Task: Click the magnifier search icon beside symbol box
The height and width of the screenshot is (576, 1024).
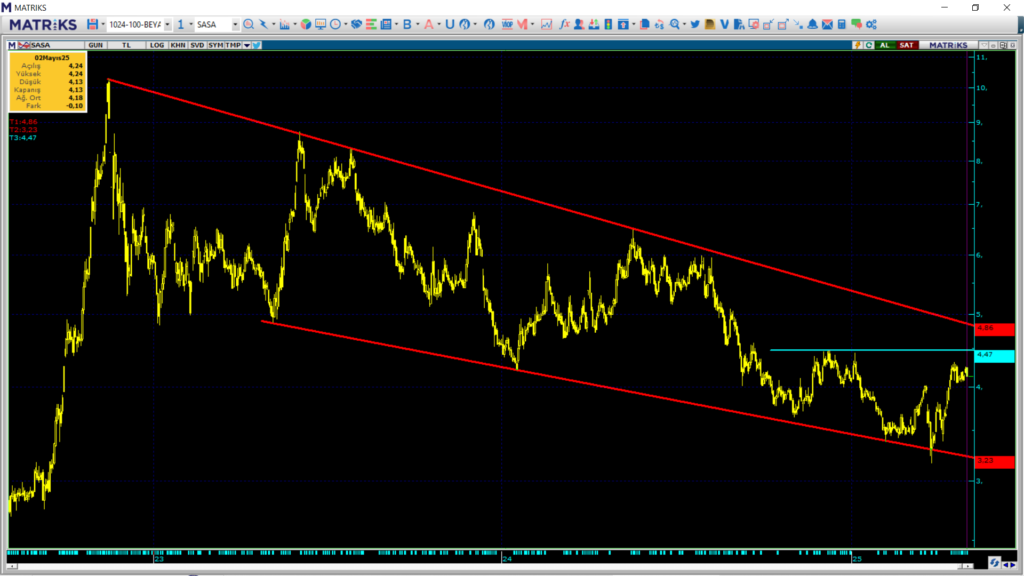Action: 249,24
